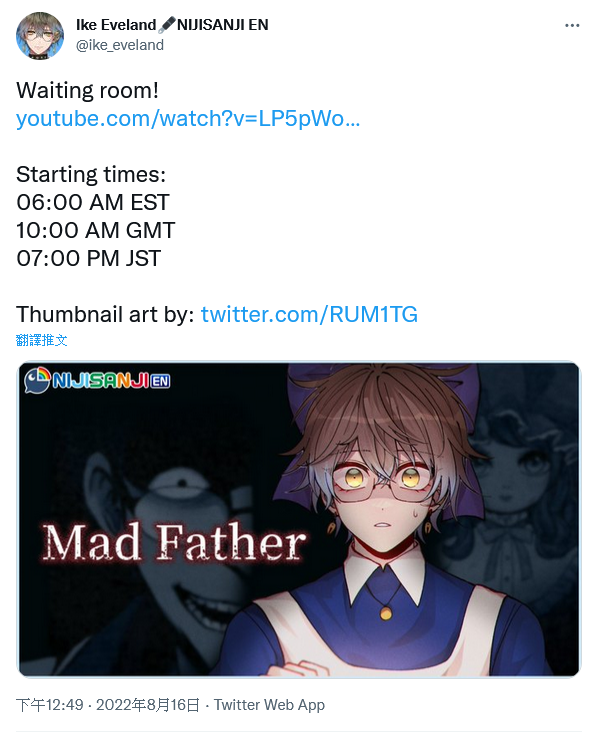Click Ike Eveland's profile avatar

[40, 35]
